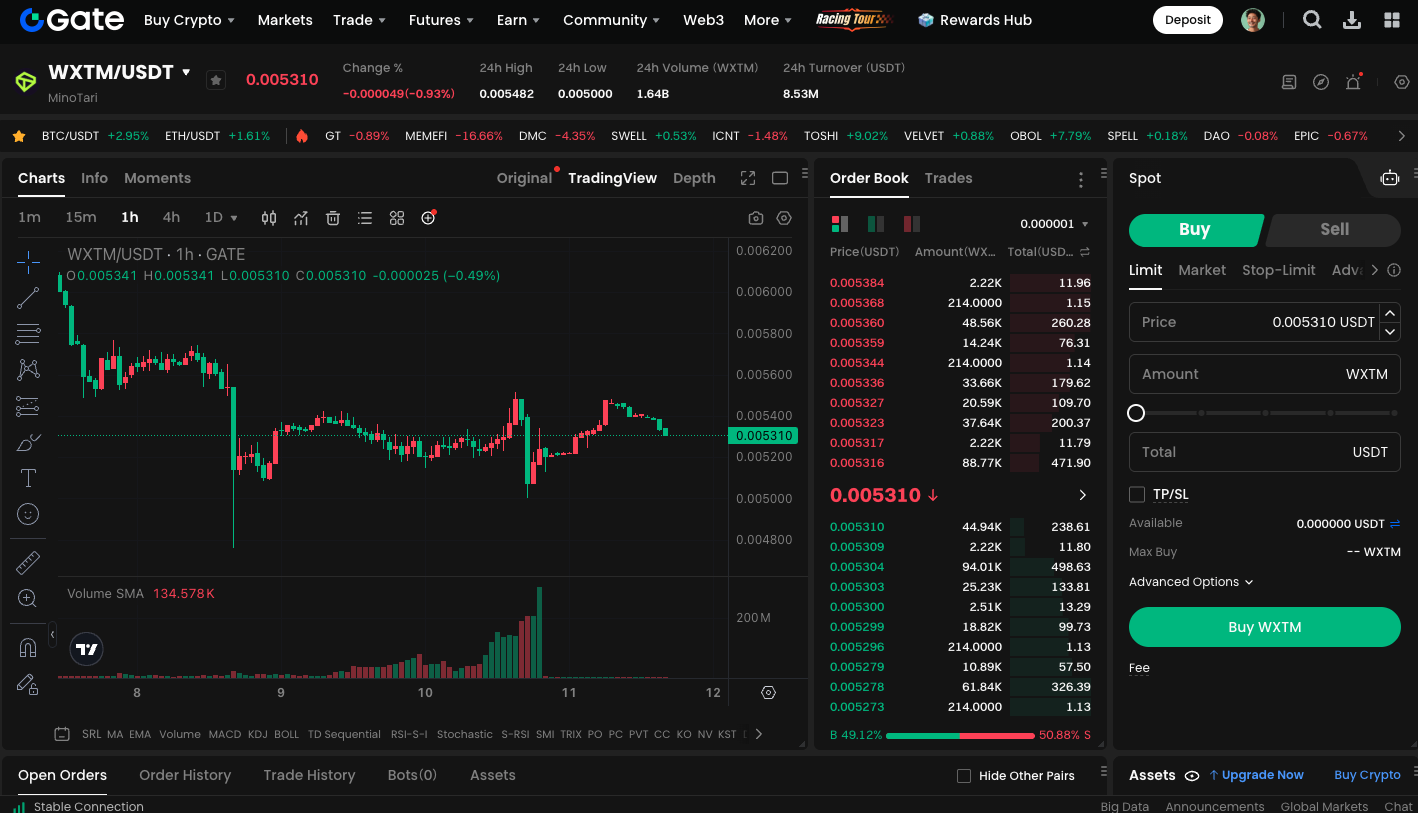The image size is (1418, 813).
Task: Toggle the lock all drawings tool
Action: tap(28, 684)
